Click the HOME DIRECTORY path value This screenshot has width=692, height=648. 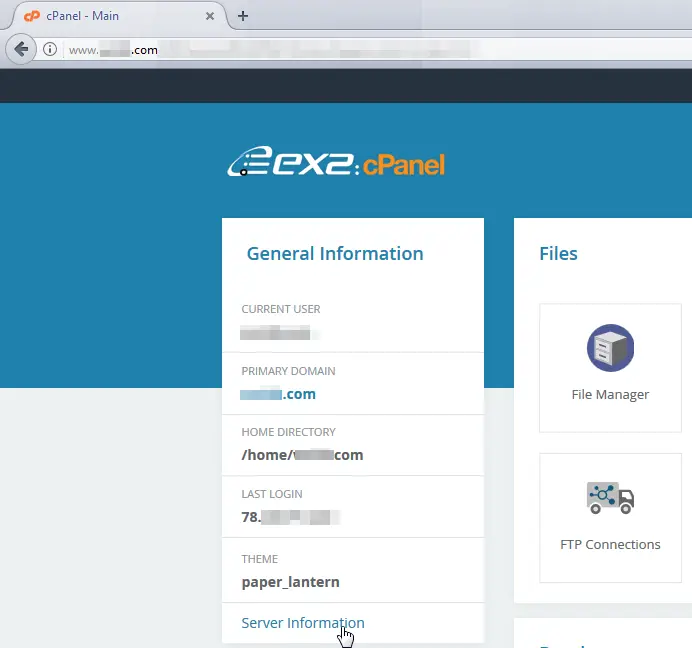pyautogui.click(x=302, y=455)
